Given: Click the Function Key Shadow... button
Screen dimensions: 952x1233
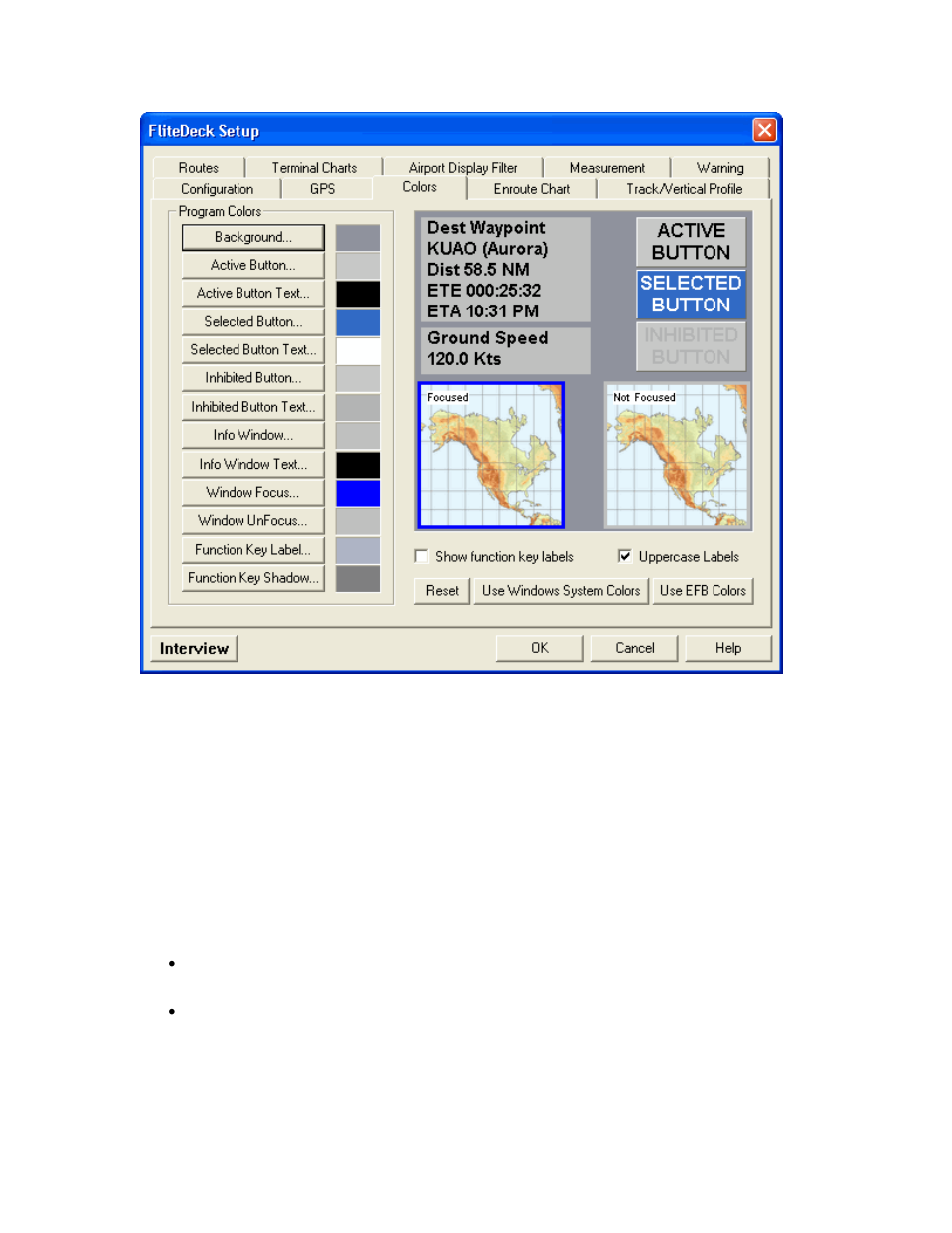Looking at the screenshot, I should point(253,578).
